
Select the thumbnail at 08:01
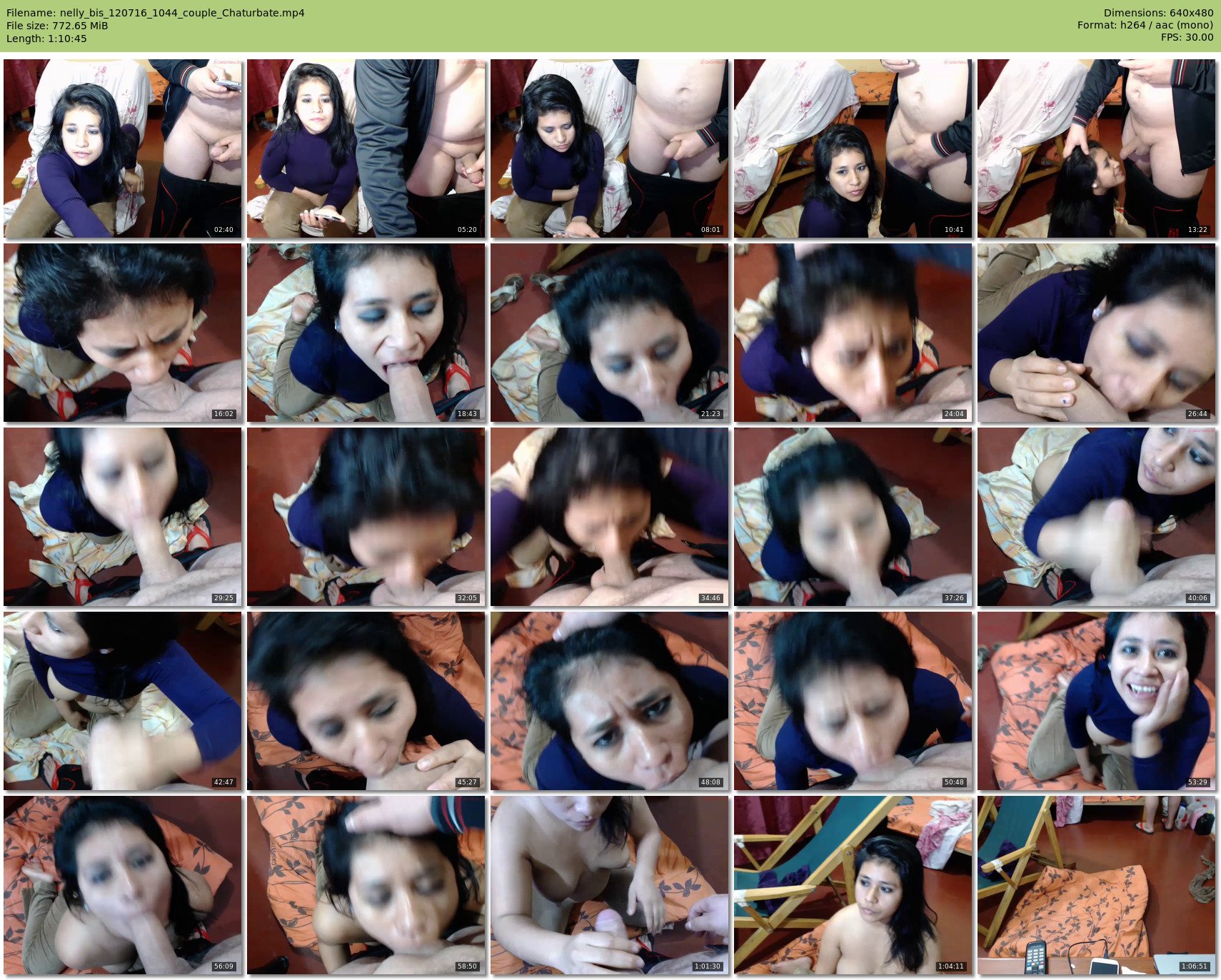click(x=610, y=148)
